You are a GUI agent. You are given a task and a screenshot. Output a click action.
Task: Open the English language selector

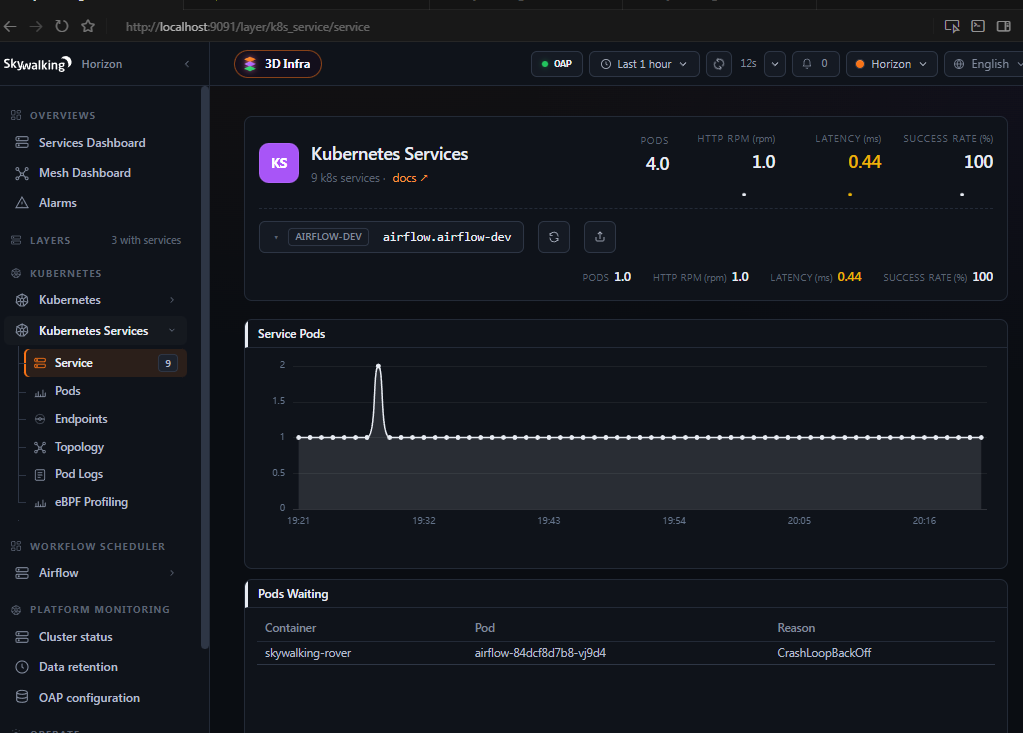click(x=983, y=64)
